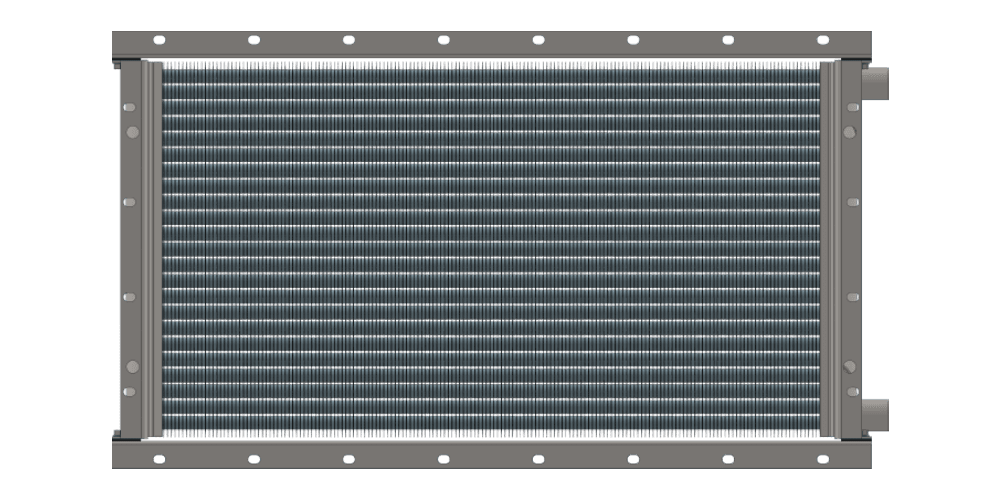Image resolution: width=1000 pixels, height=500 pixels.
Task: Select the leftmost bolt hole on top flange
Action: click(x=158, y=40)
